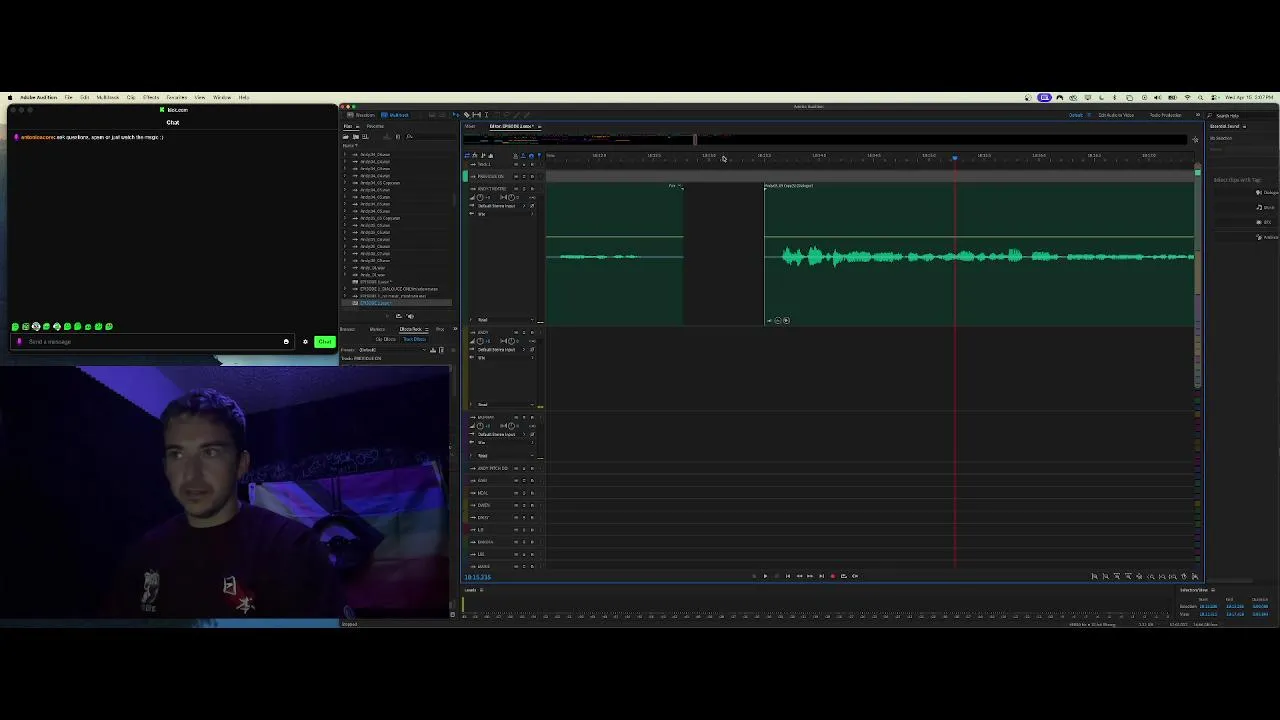The width and height of the screenshot is (1280, 720).
Task: Switch to Waveform view
Action: pyautogui.click(x=361, y=115)
